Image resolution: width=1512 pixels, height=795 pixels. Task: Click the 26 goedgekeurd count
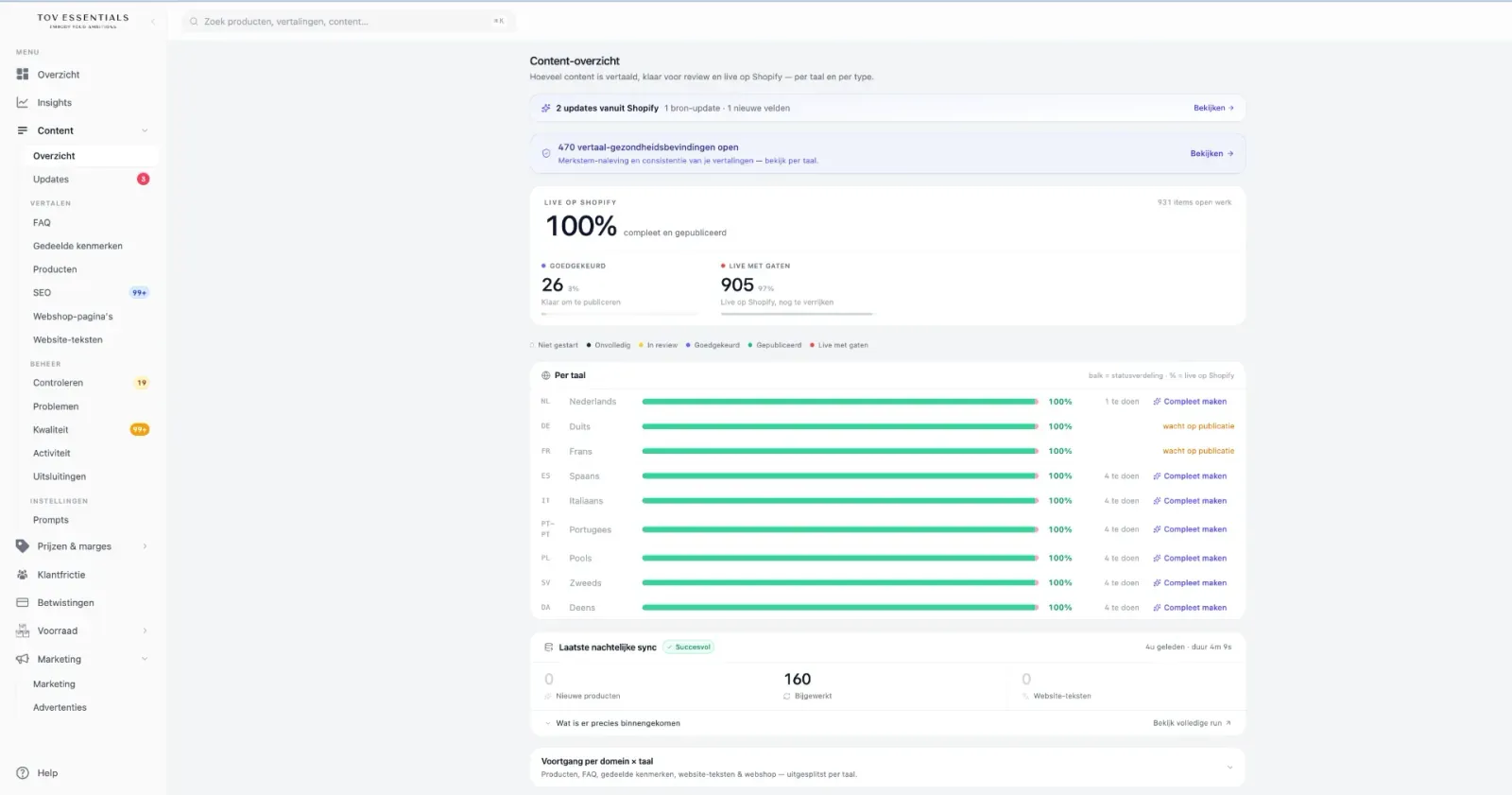552,285
